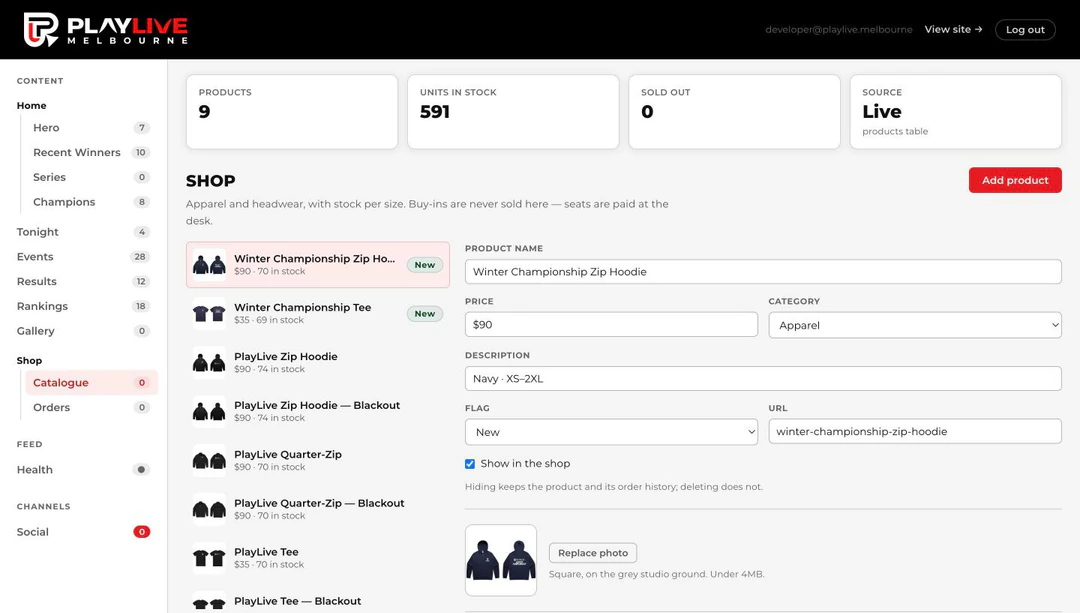Click the Products count card
The image size is (1080, 613).
292,112
